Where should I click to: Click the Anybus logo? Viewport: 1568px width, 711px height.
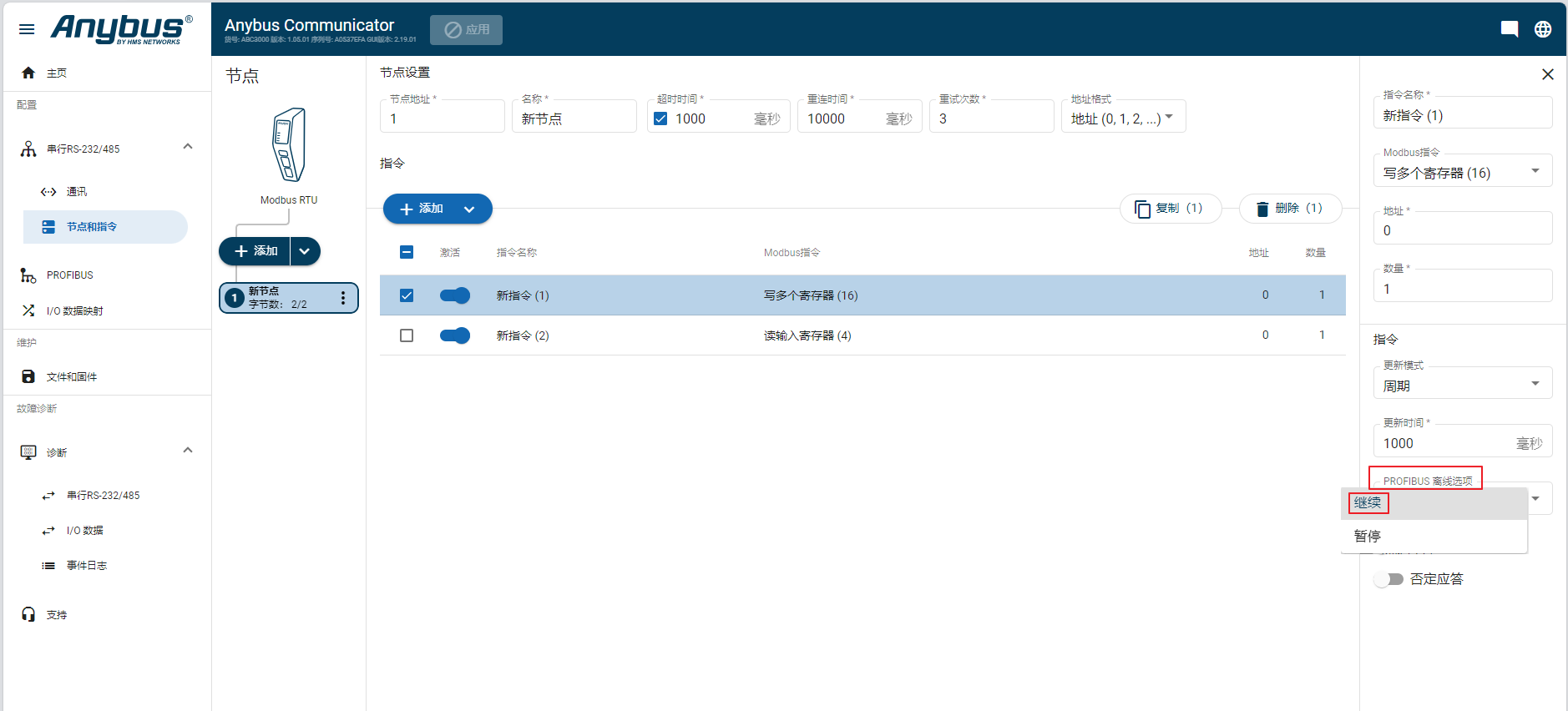(122, 29)
